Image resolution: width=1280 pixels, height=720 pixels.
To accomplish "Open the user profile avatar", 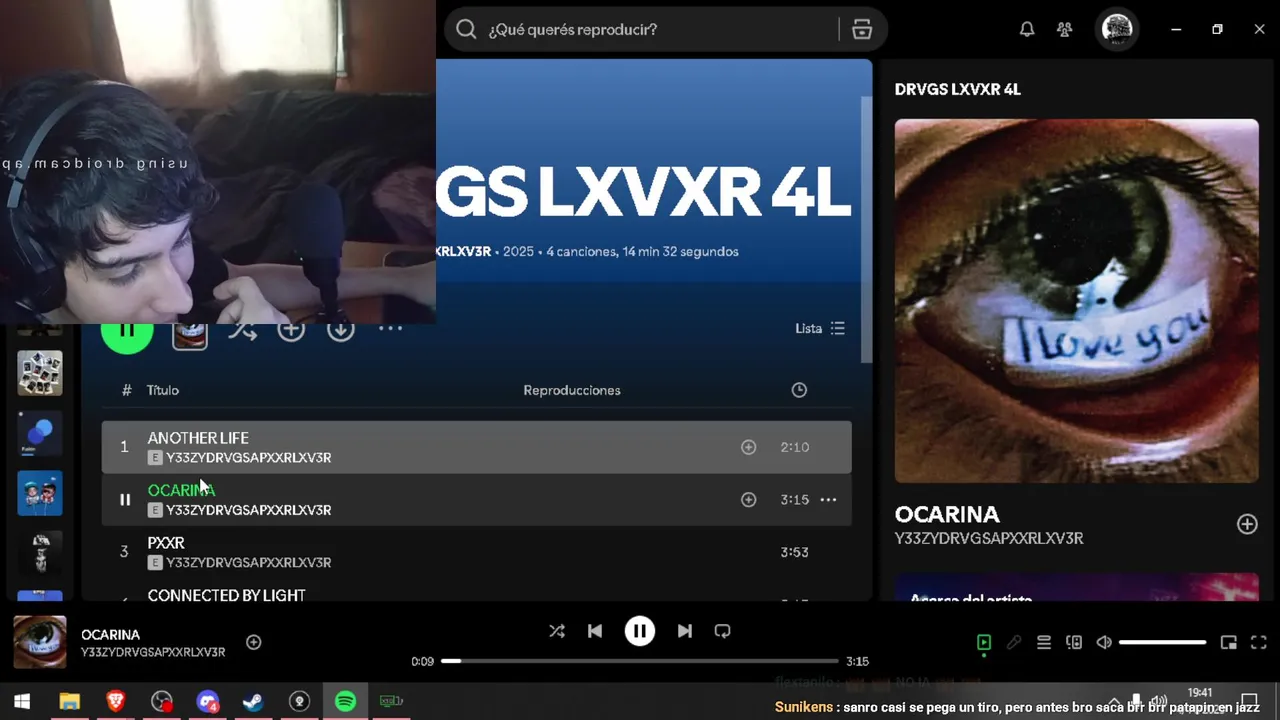I will [x=1117, y=29].
